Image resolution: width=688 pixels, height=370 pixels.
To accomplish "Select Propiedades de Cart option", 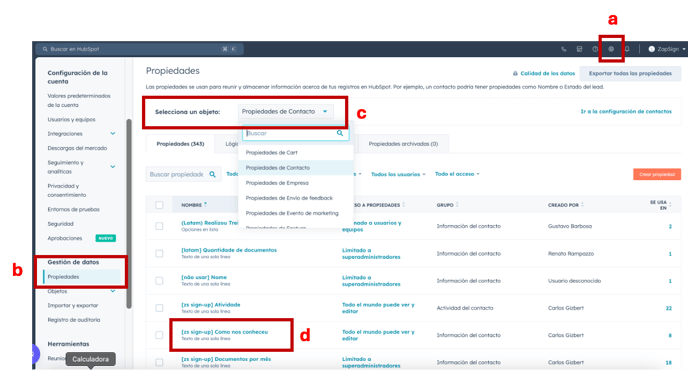I will click(x=272, y=153).
